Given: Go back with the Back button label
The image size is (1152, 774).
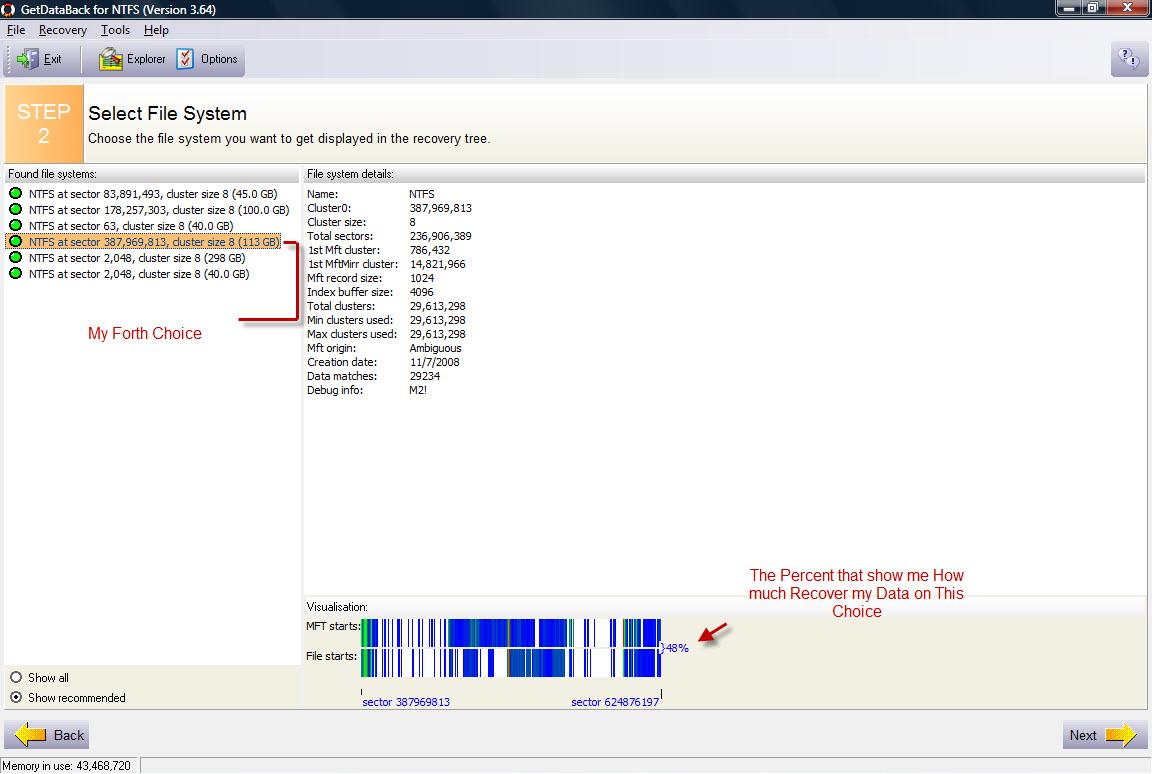Looking at the screenshot, I should (69, 735).
